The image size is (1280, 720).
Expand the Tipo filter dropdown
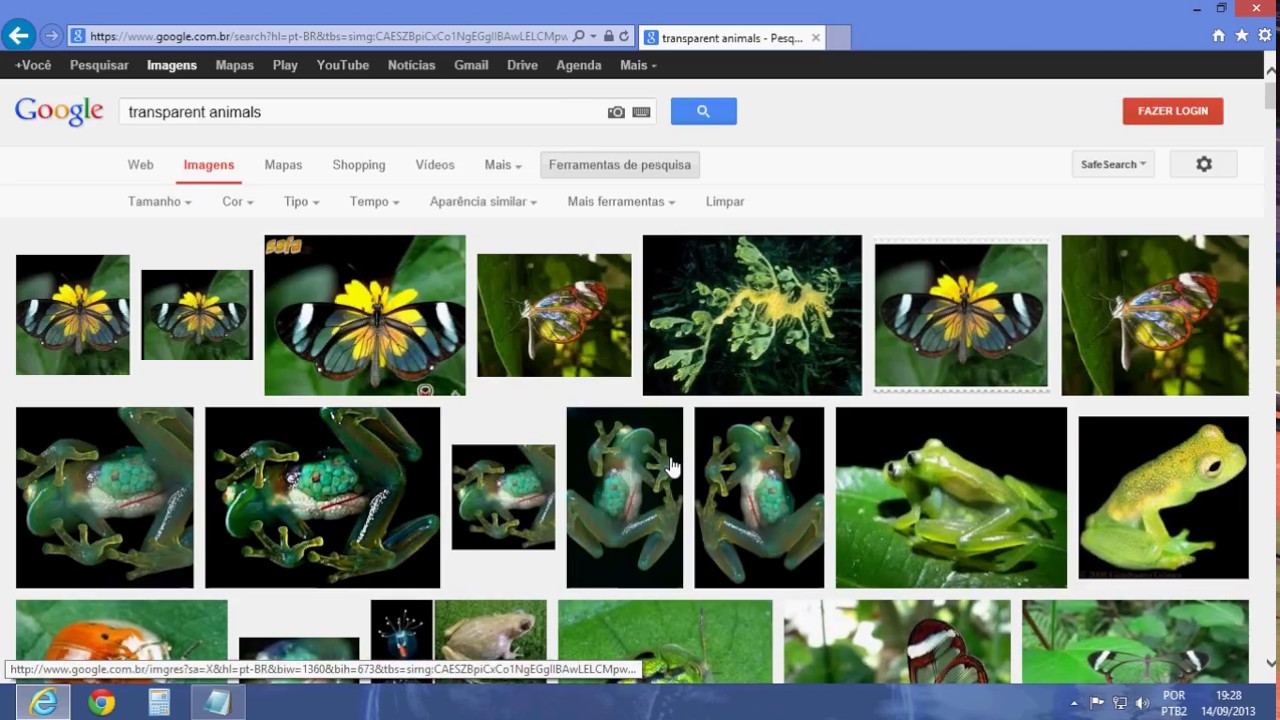coord(301,201)
